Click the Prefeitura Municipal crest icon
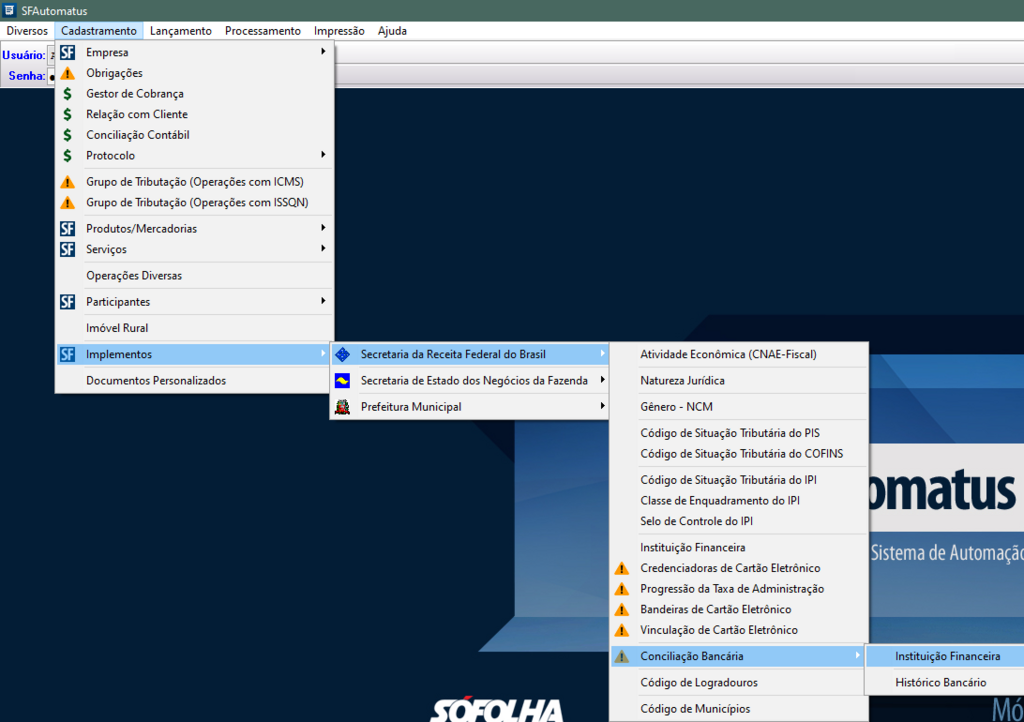 (342, 407)
